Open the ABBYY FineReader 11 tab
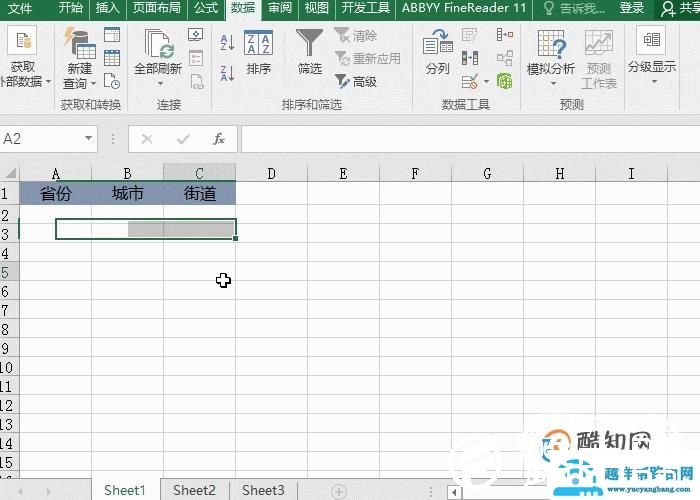 464,8
